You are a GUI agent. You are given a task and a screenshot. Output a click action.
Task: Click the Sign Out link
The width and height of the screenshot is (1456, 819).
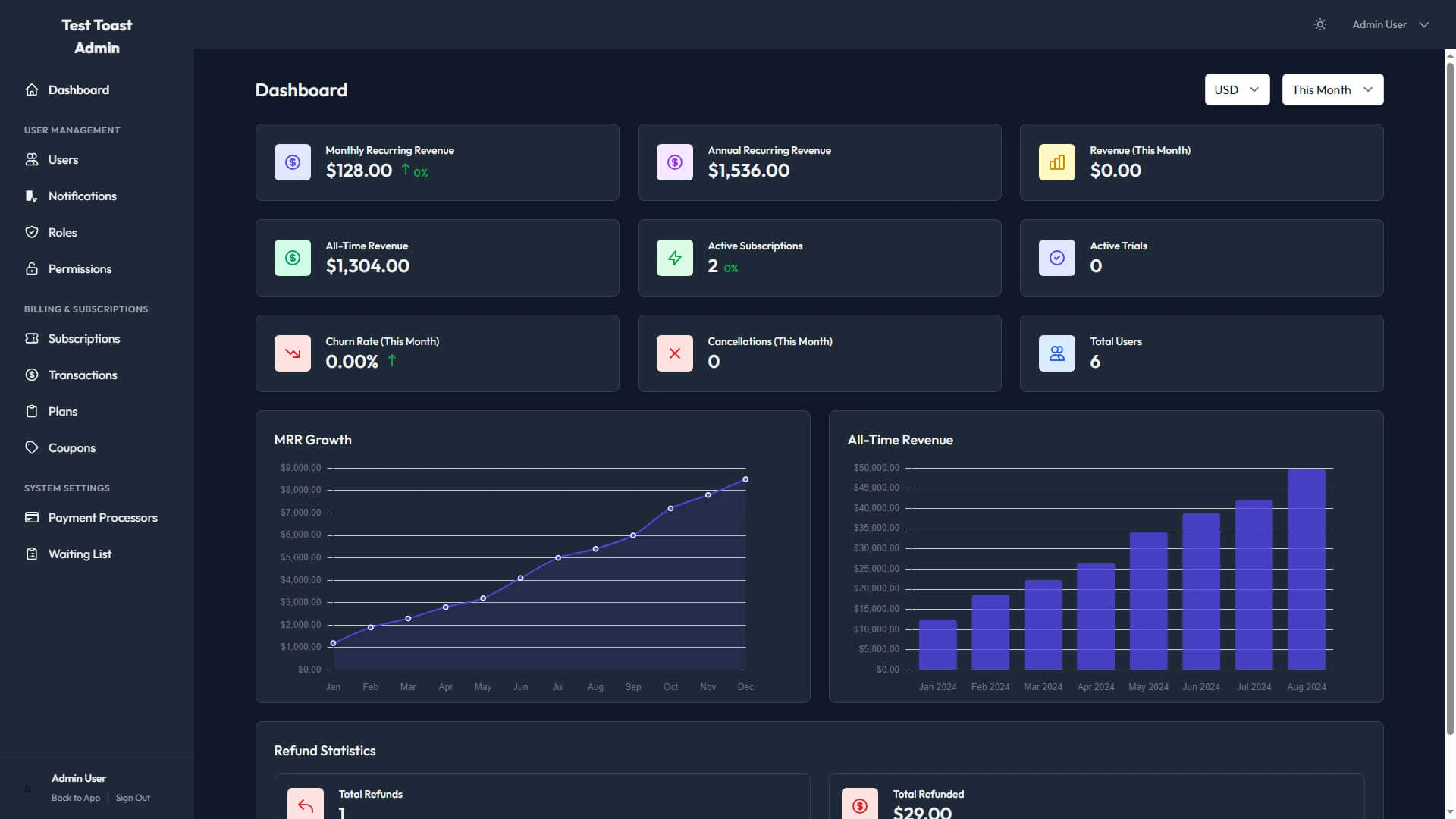tap(133, 798)
